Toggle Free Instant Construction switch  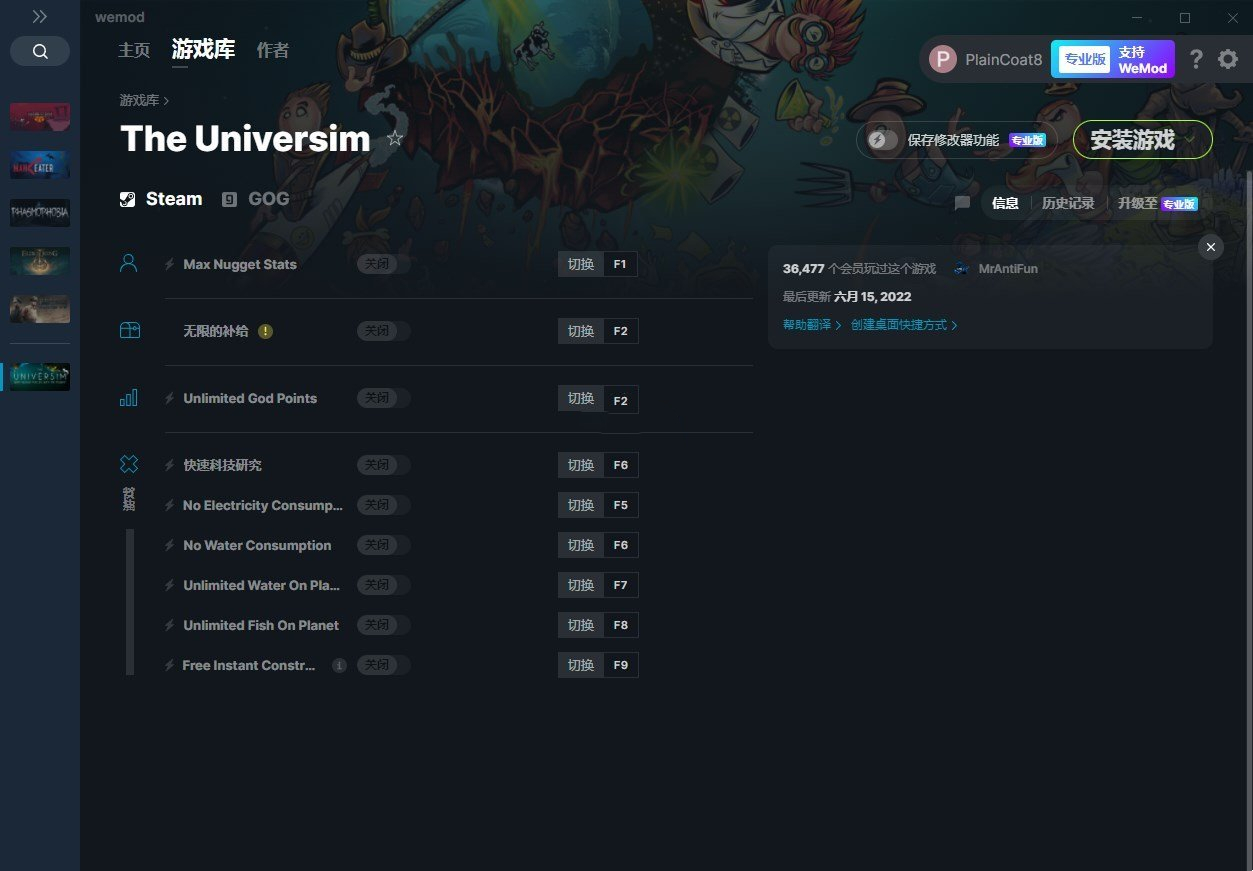point(384,665)
